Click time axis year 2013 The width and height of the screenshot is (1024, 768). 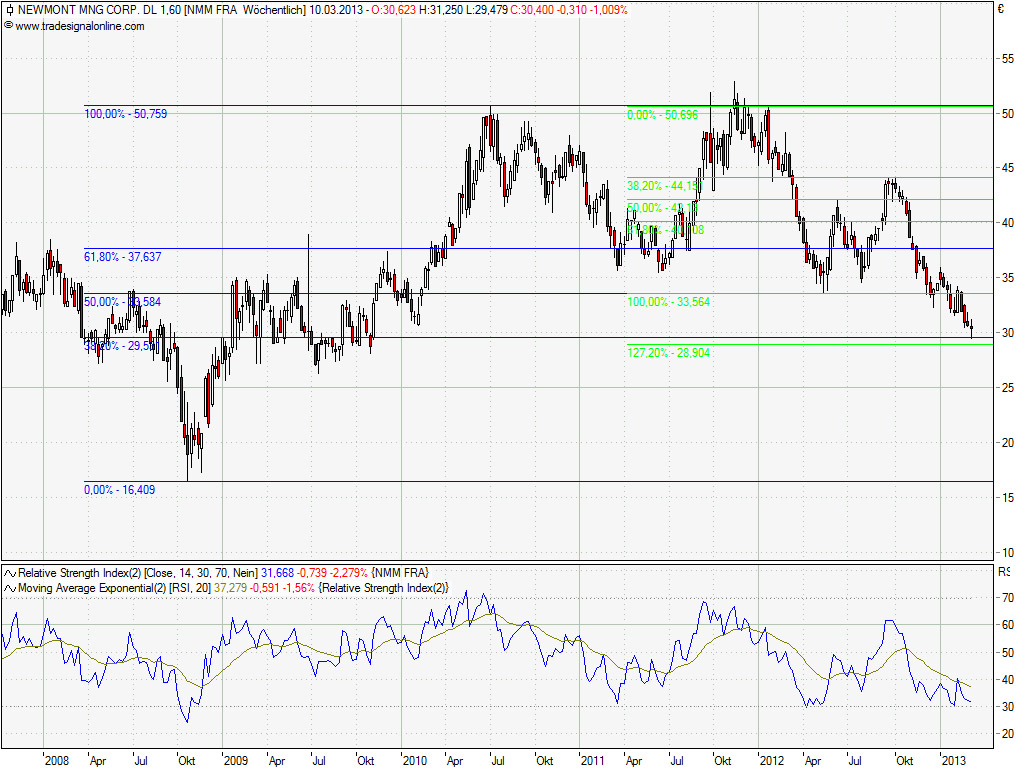point(953,760)
